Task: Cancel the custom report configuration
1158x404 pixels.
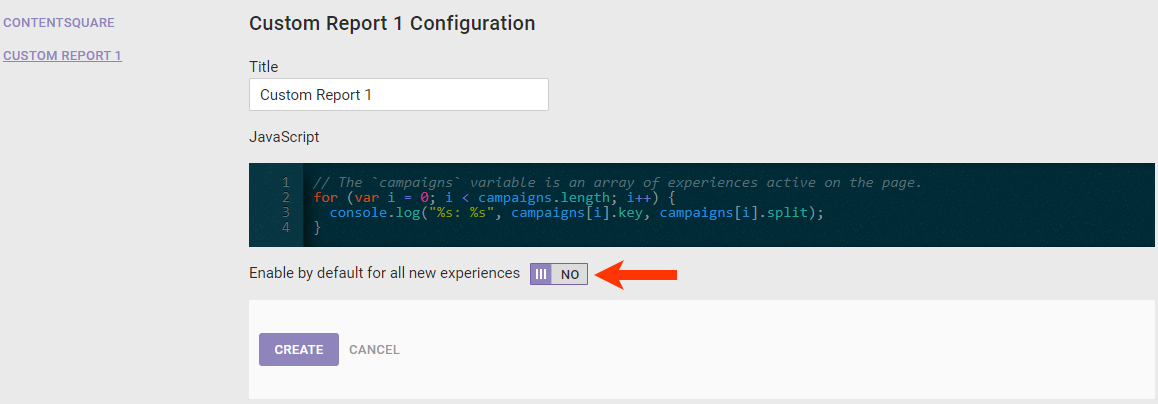Action: [x=374, y=350]
